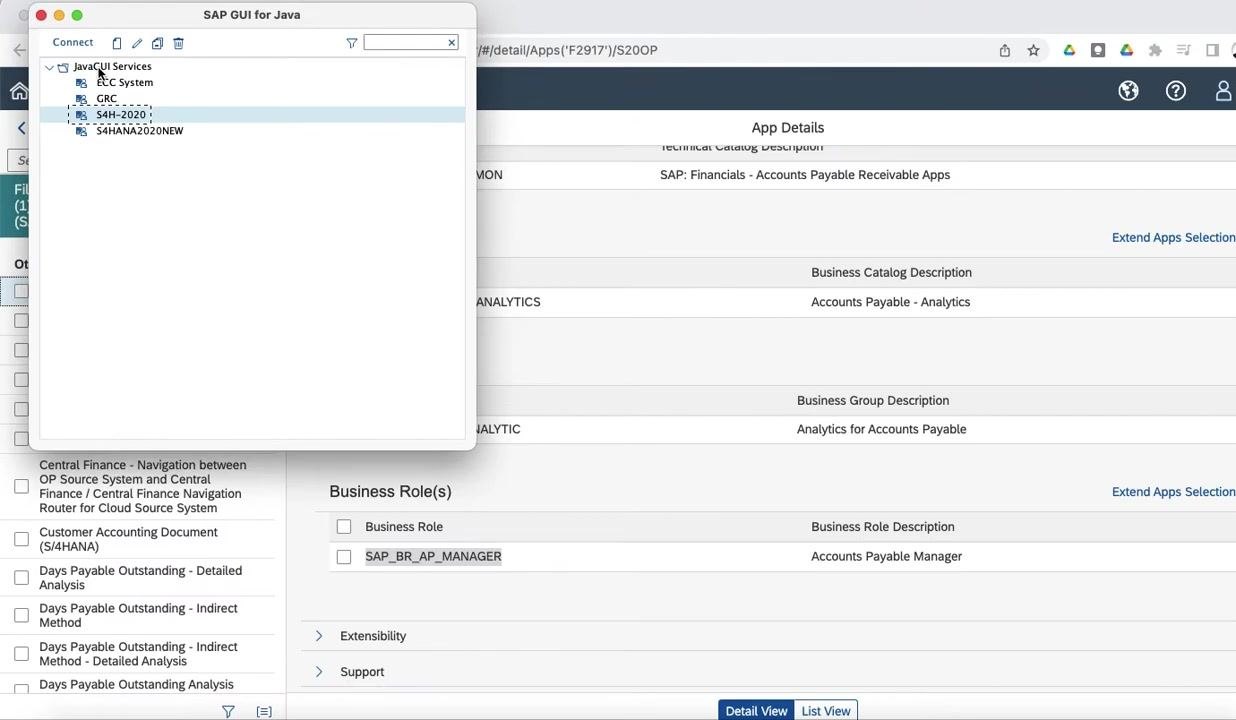Screen dimensions: 1236x720
Task: Select the S4H-2020 connection
Action: pyautogui.click(x=121, y=115)
